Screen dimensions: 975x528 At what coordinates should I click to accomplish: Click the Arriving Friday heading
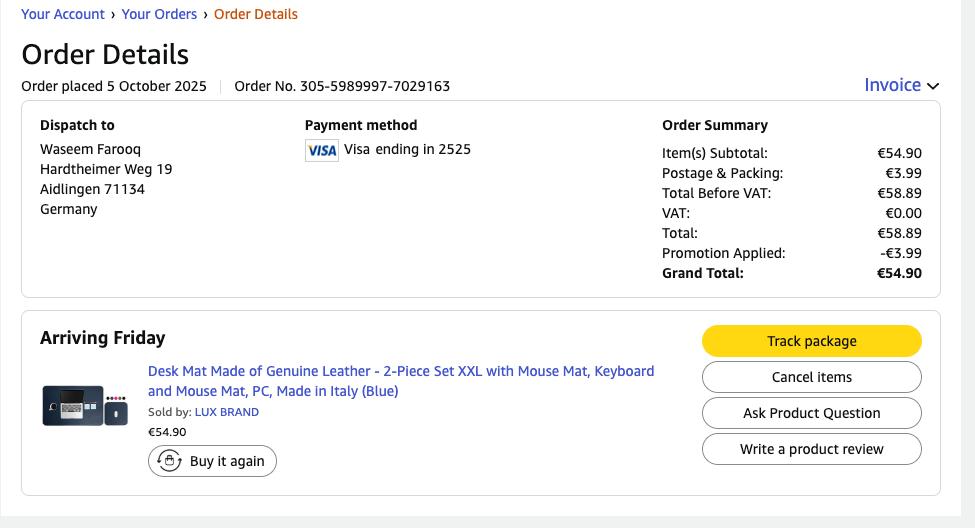tap(102, 338)
